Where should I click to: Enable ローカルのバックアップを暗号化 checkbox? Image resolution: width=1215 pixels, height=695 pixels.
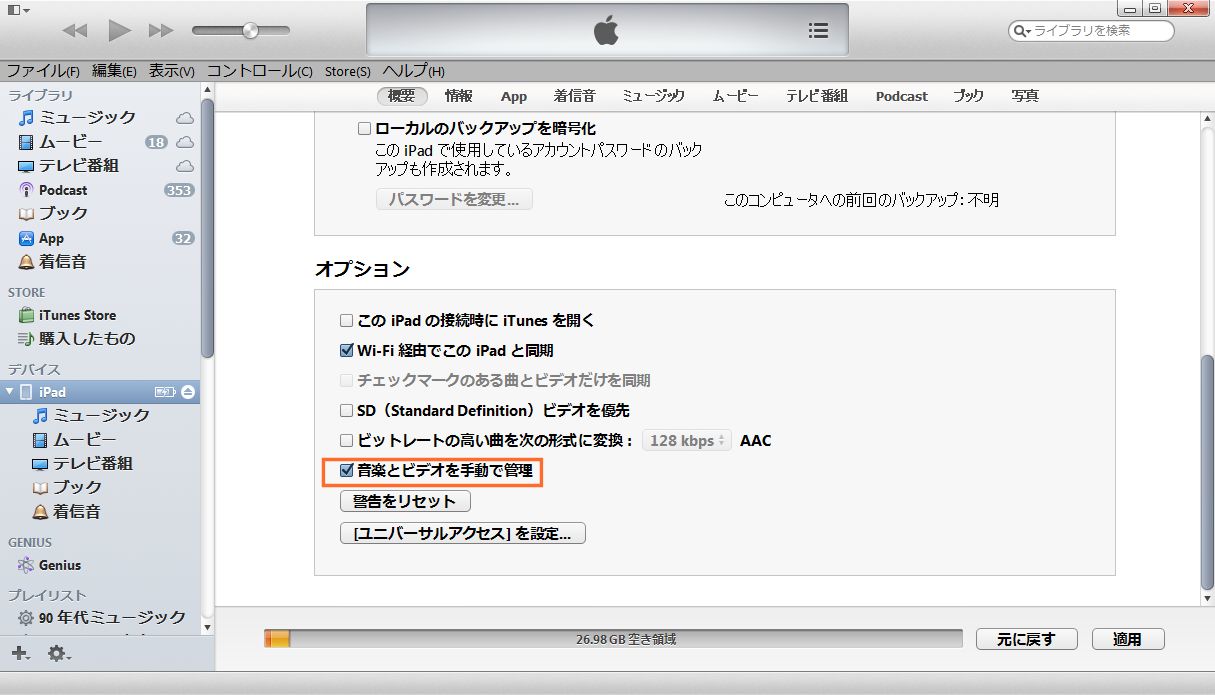point(364,129)
